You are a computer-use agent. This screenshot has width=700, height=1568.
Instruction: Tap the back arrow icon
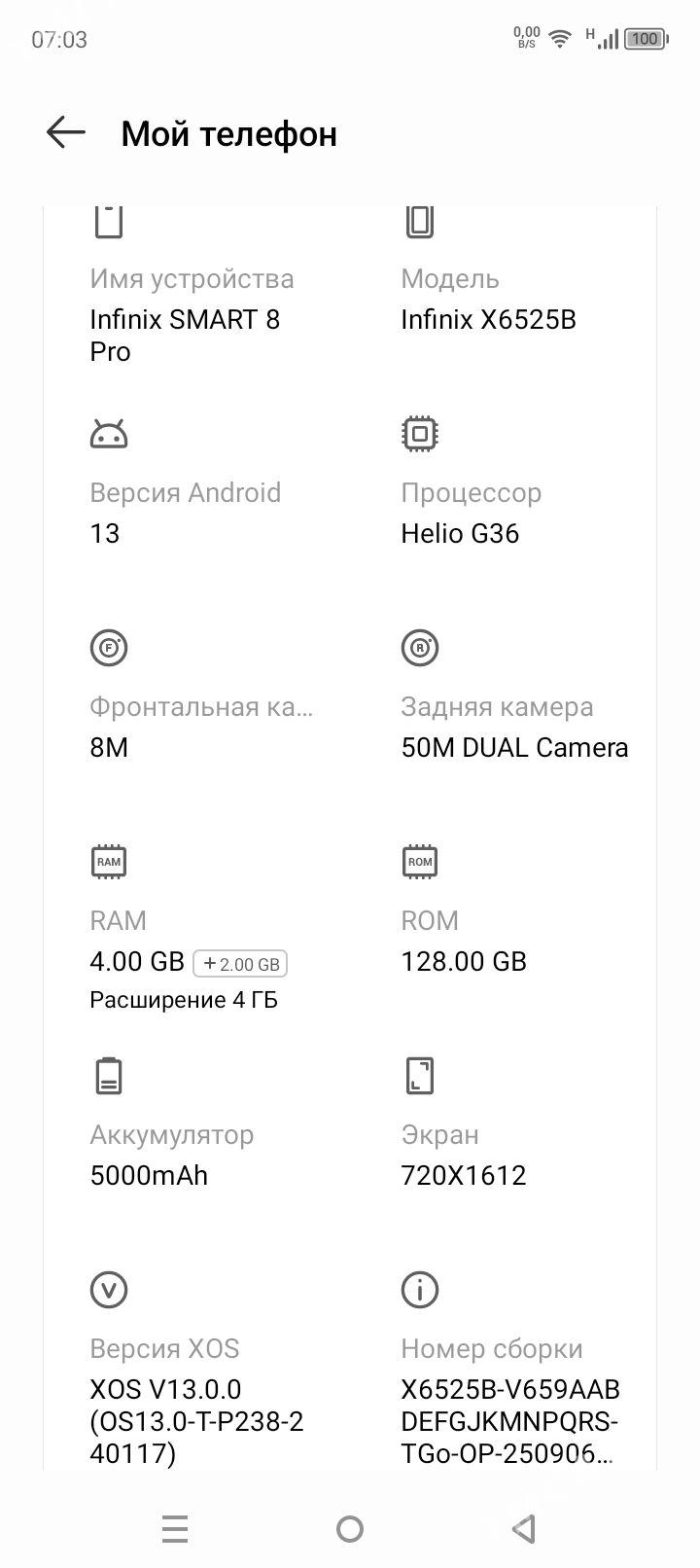pos(66,132)
